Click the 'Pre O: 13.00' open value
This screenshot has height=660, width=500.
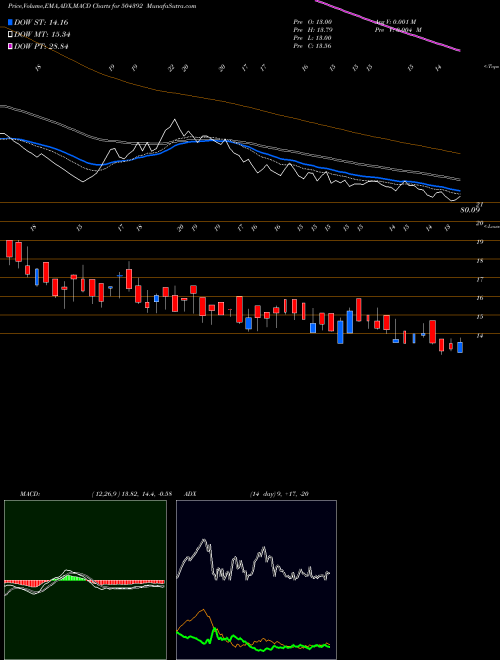(x=313, y=22)
